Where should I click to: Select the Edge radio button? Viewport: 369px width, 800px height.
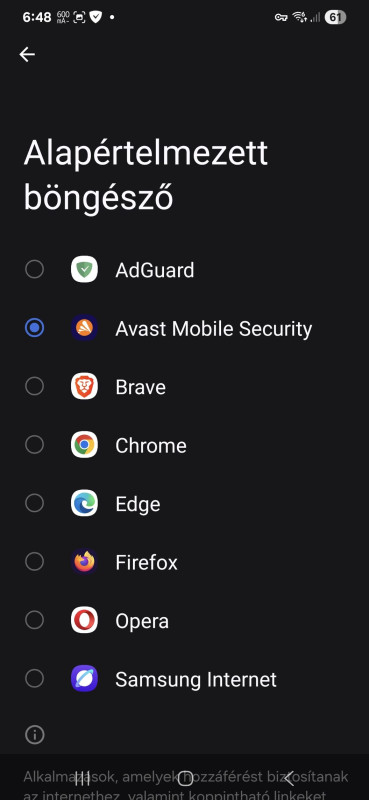click(x=35, y=504)
